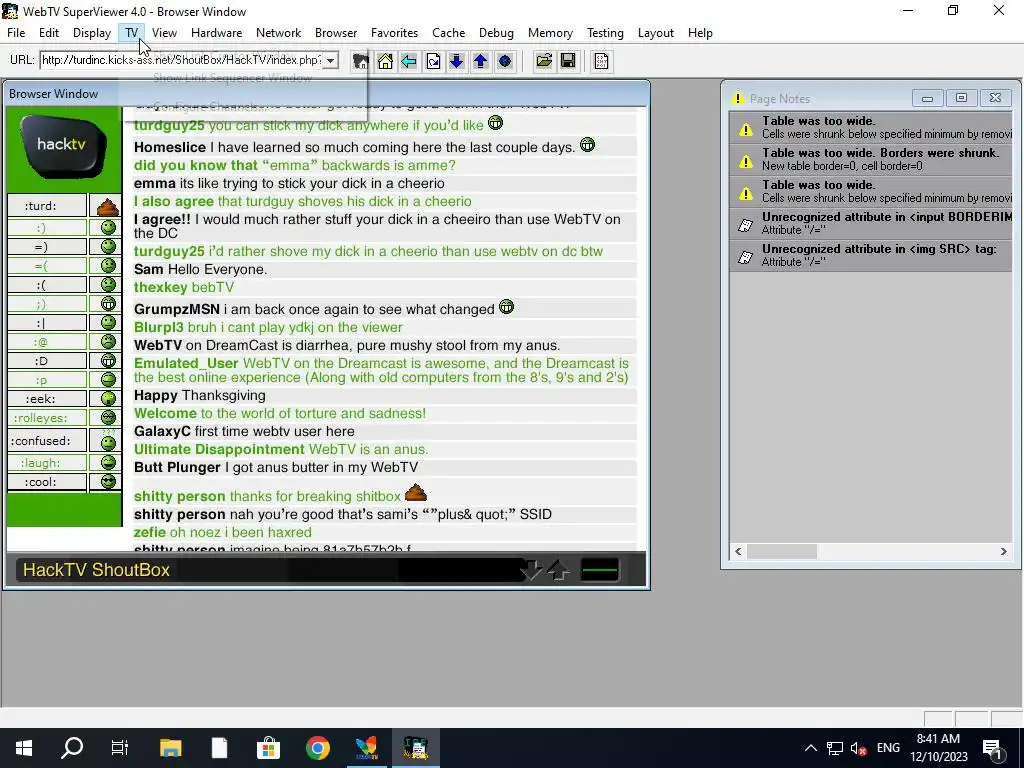Click the yellow house Home toolbar icon

(385, 61)
